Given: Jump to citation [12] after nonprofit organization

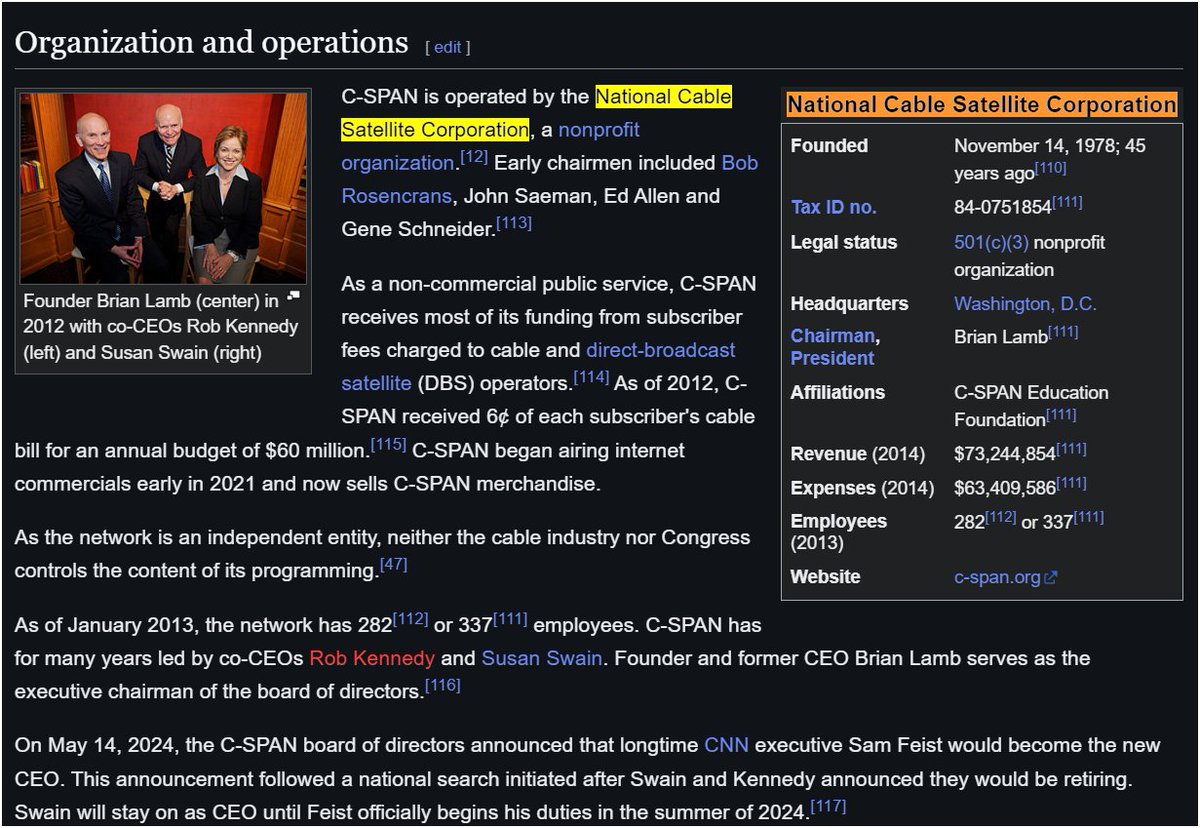Looking at the screenshot, I should (473, 157).
